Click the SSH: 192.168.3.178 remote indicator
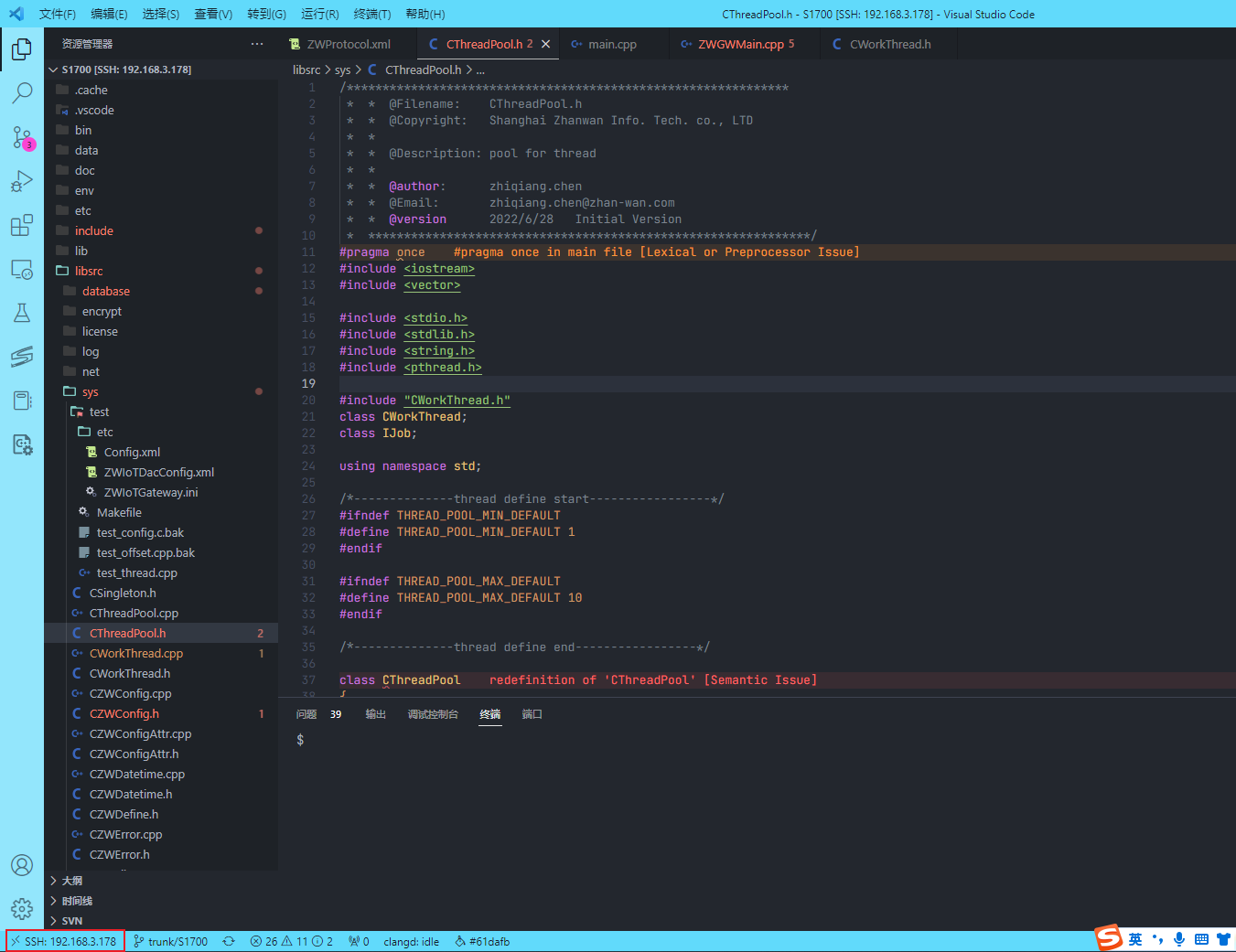Screen dimensions: 1236x952 (64, 941)
